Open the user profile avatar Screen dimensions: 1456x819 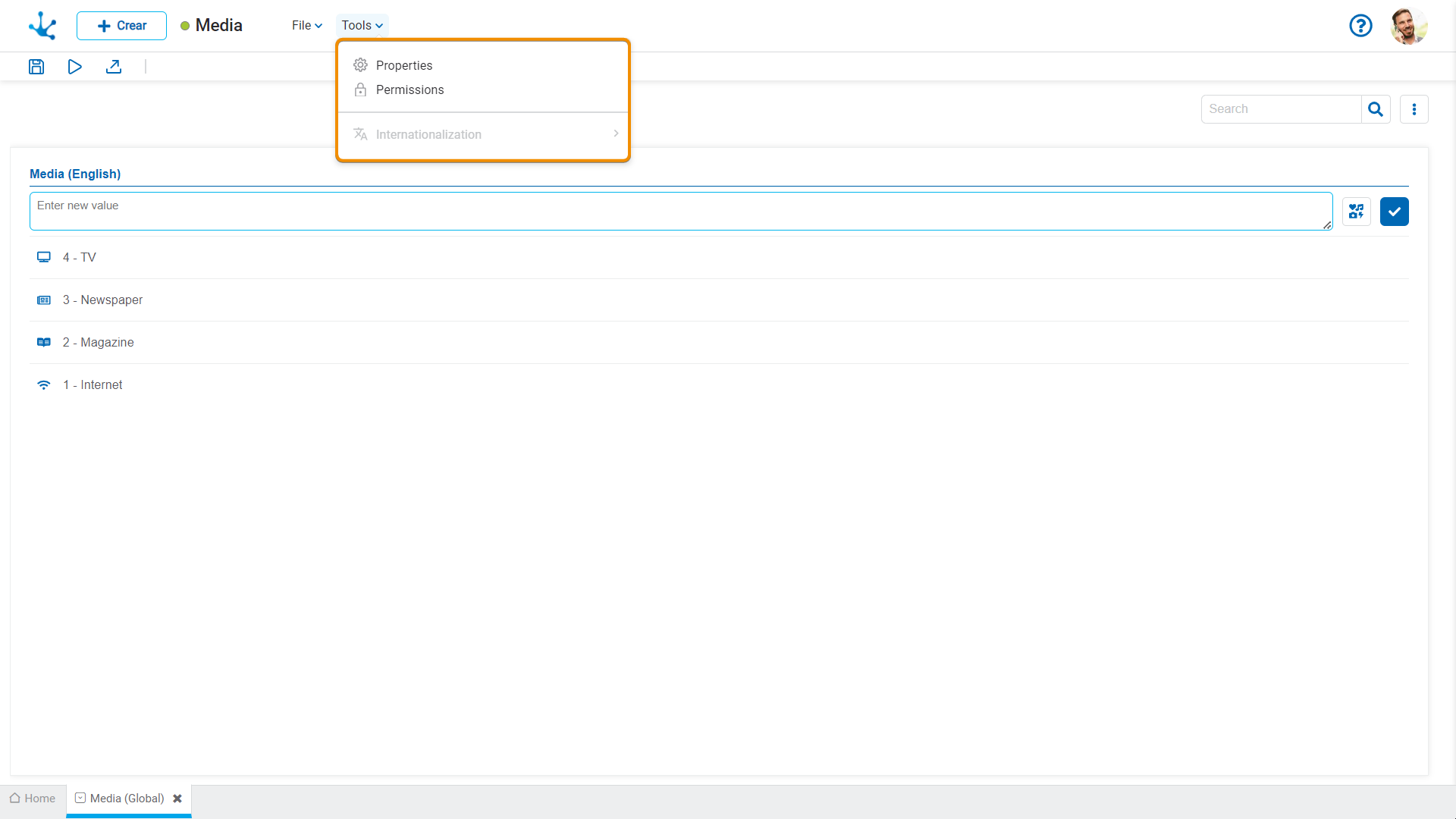tap(1409, 26)
